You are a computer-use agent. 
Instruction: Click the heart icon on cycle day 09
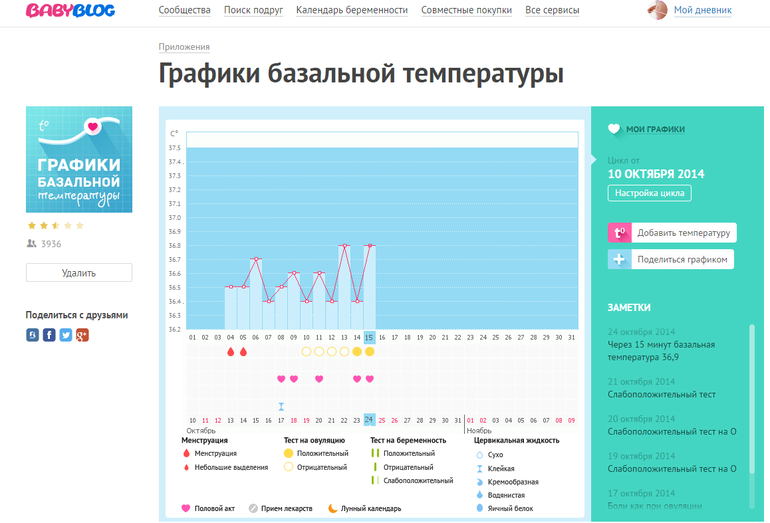[x=294, y=379]
